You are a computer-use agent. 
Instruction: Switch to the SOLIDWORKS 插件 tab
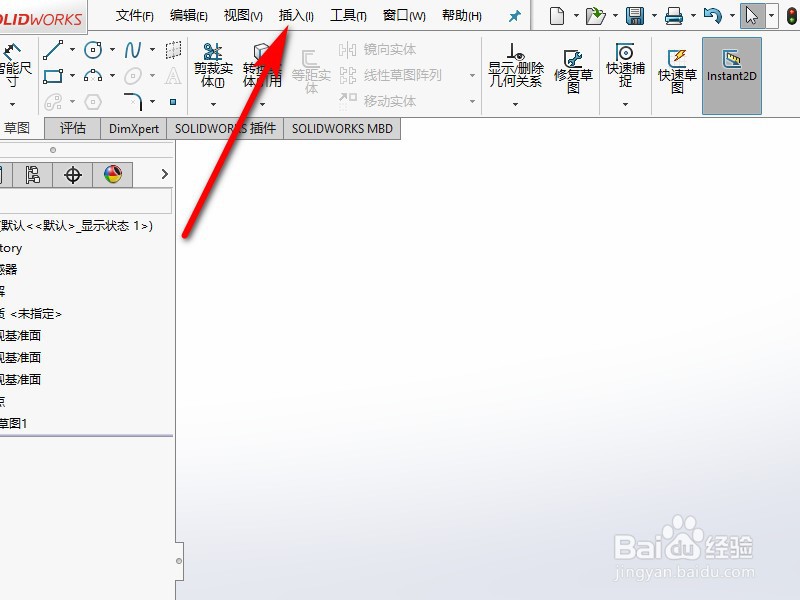pos(225,128)
